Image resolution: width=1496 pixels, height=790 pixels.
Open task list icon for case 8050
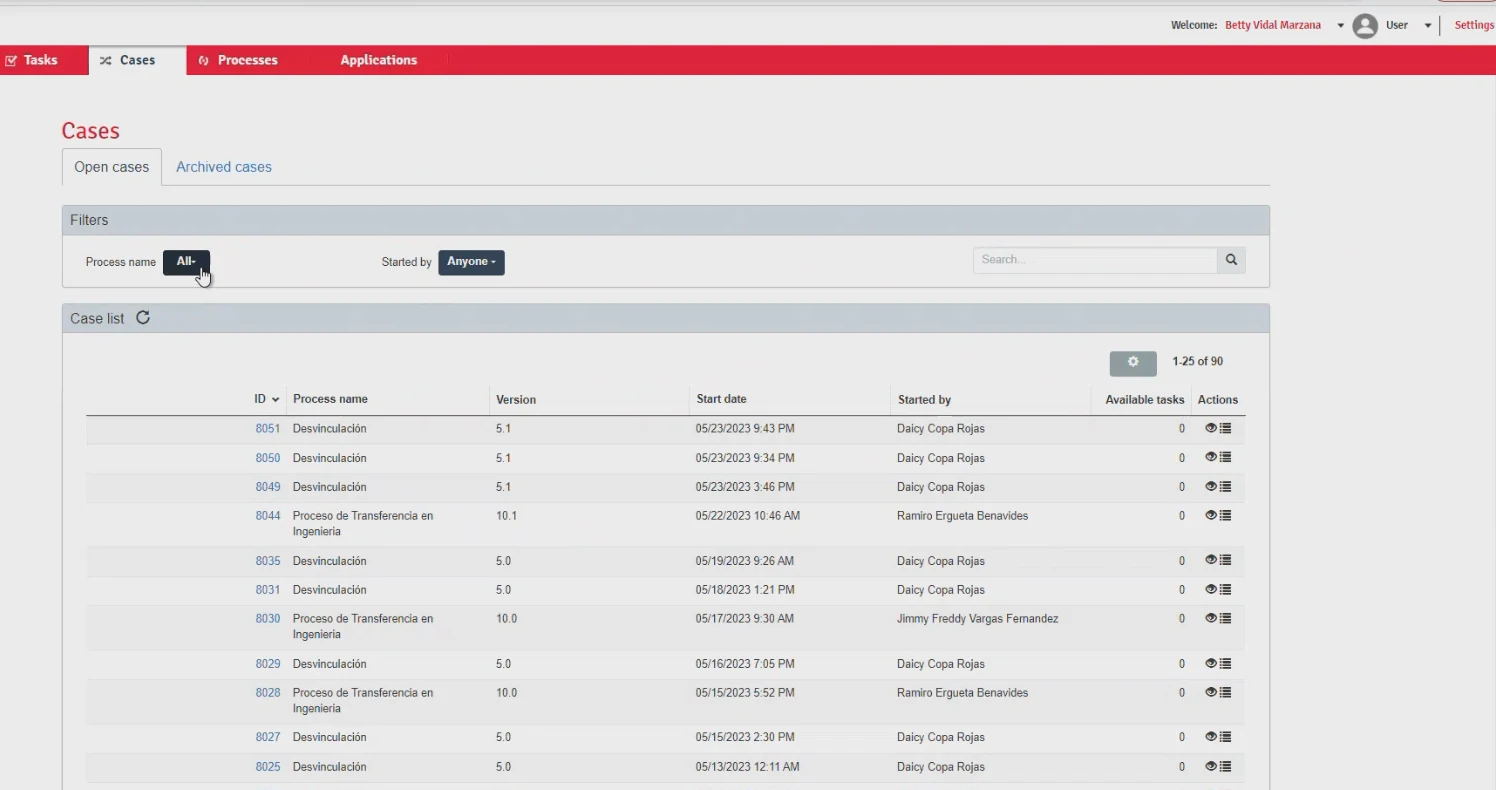click(x=1225, y=457)
